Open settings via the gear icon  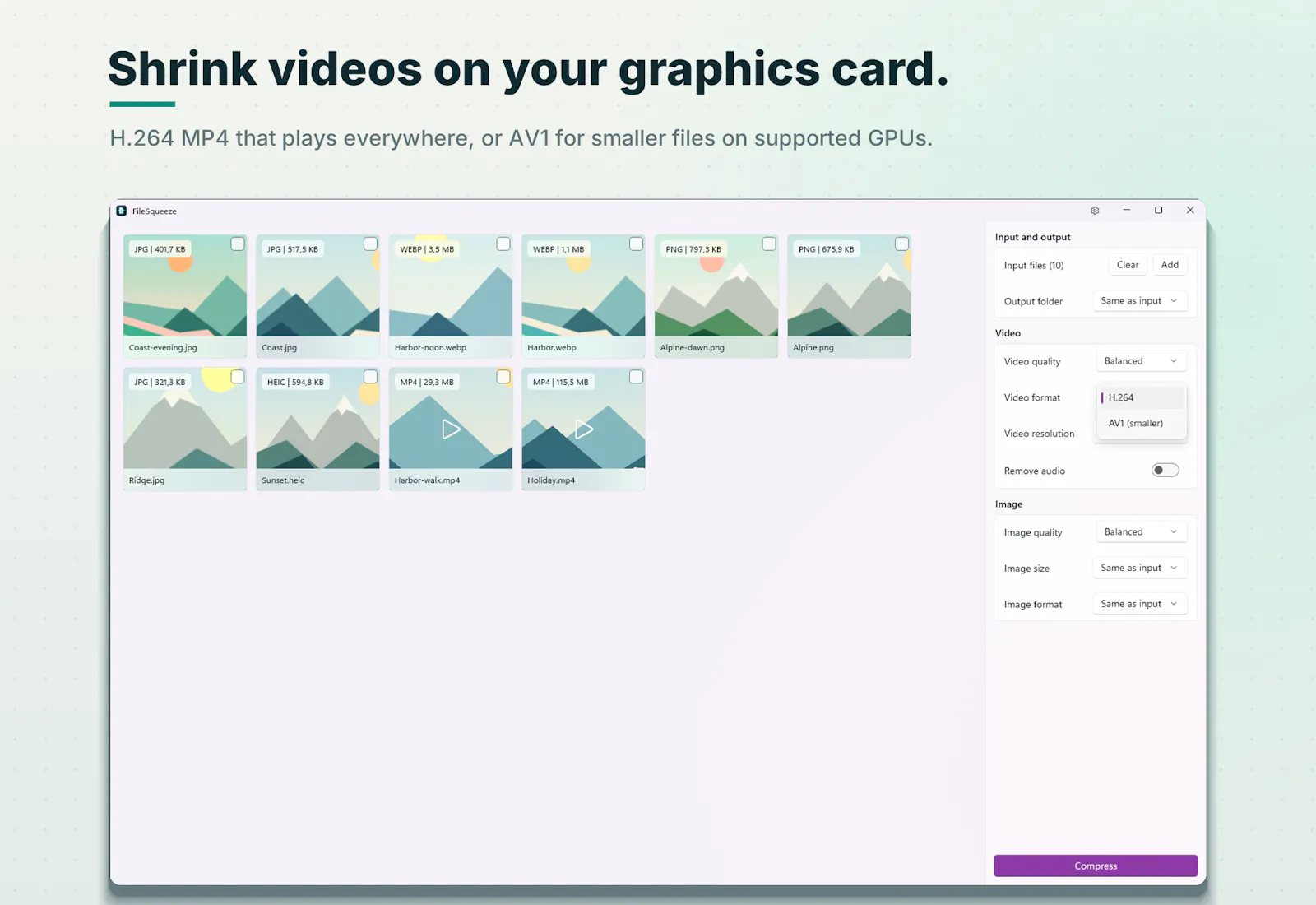point(1095,211)
